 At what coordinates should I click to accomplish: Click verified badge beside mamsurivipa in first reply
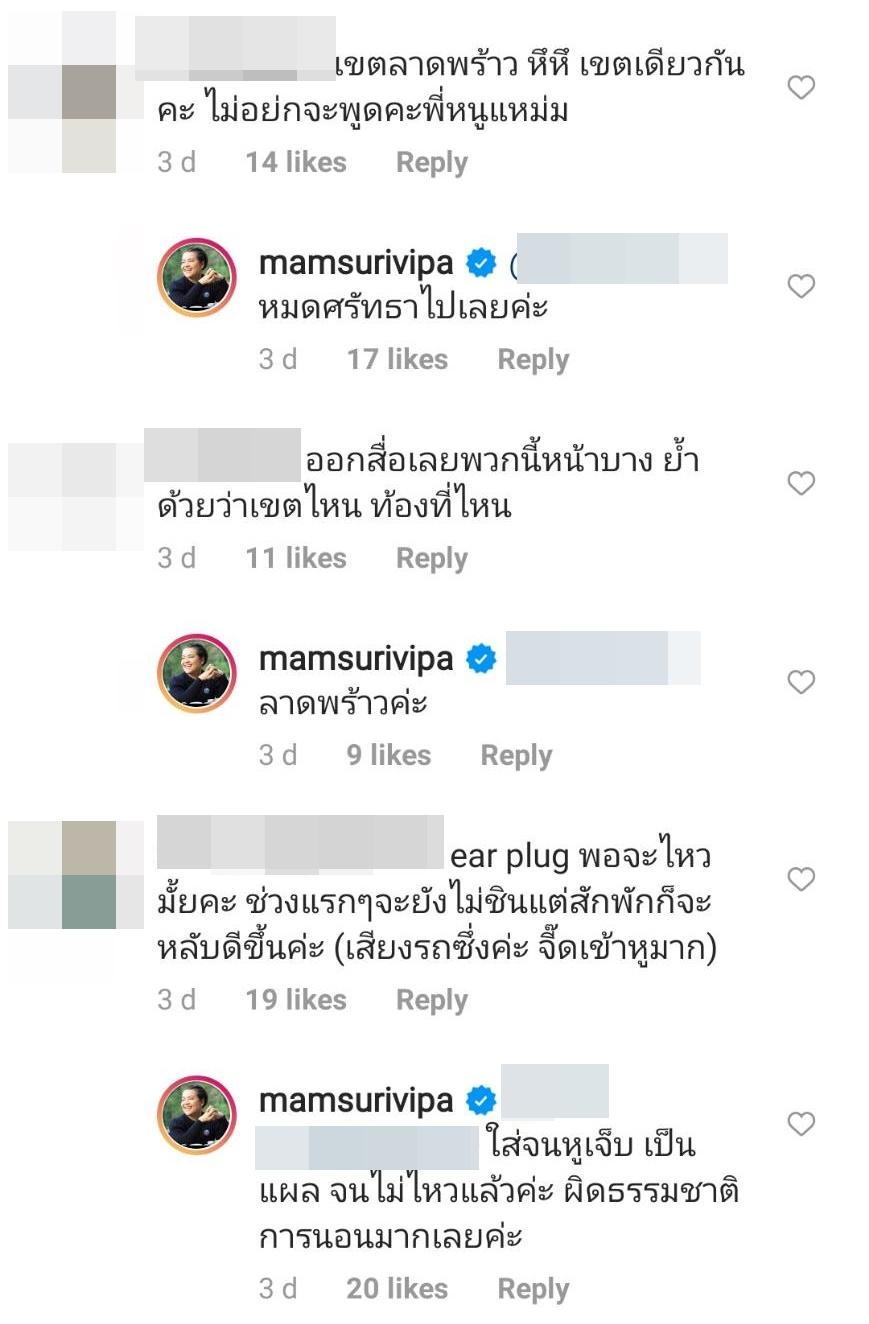tap(482, 264)
